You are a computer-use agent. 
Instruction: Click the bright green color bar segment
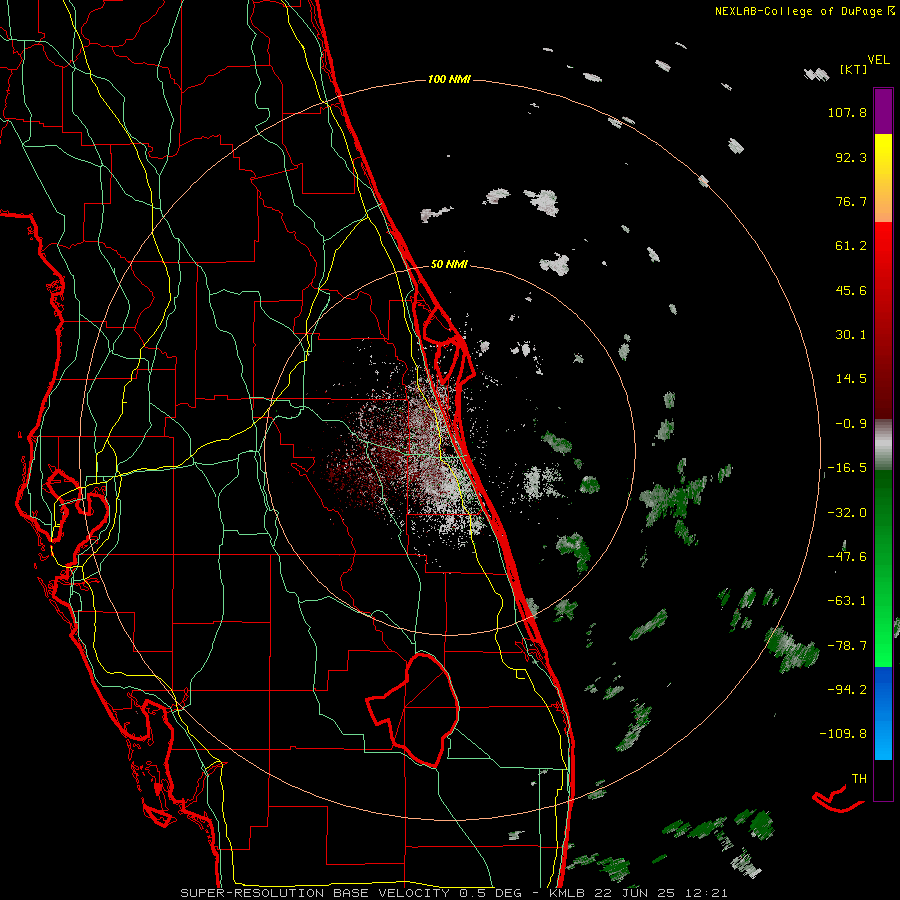[x=883, y=643]
